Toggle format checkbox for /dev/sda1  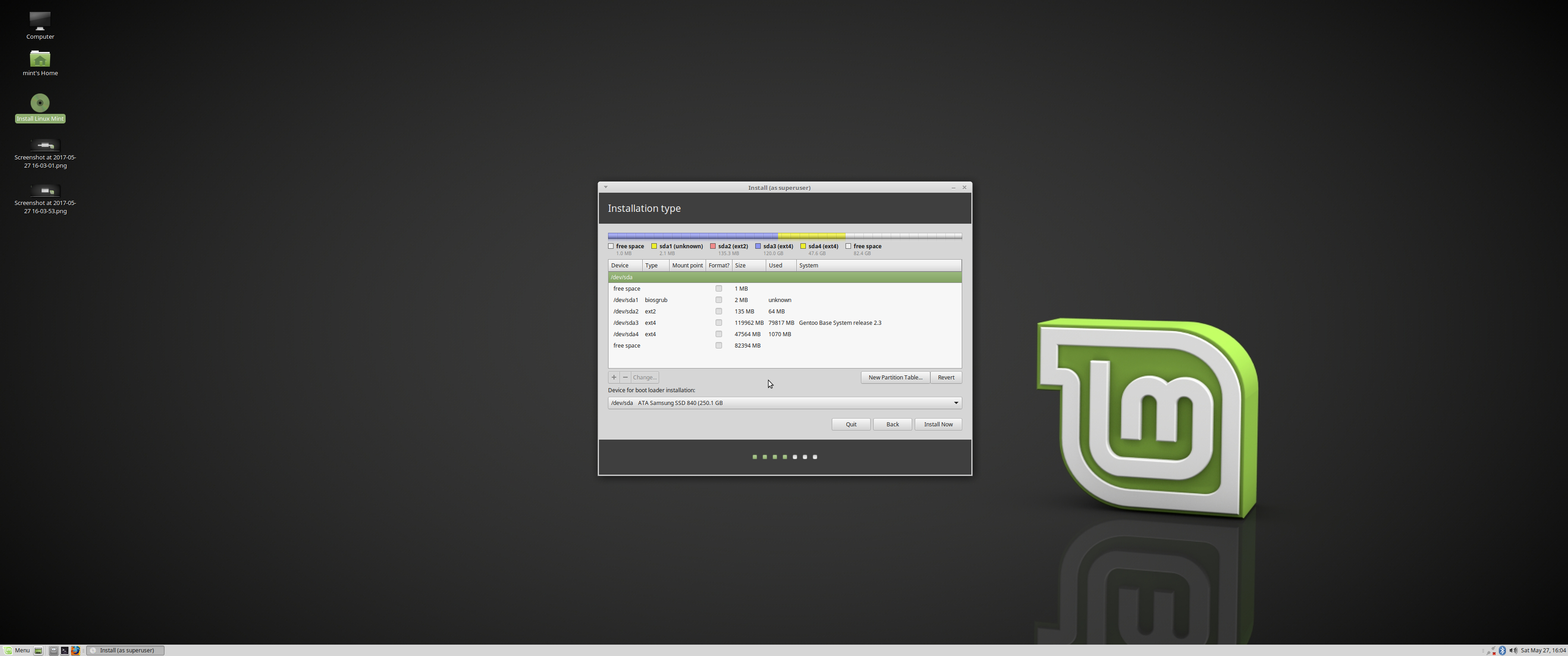point(719,300)
